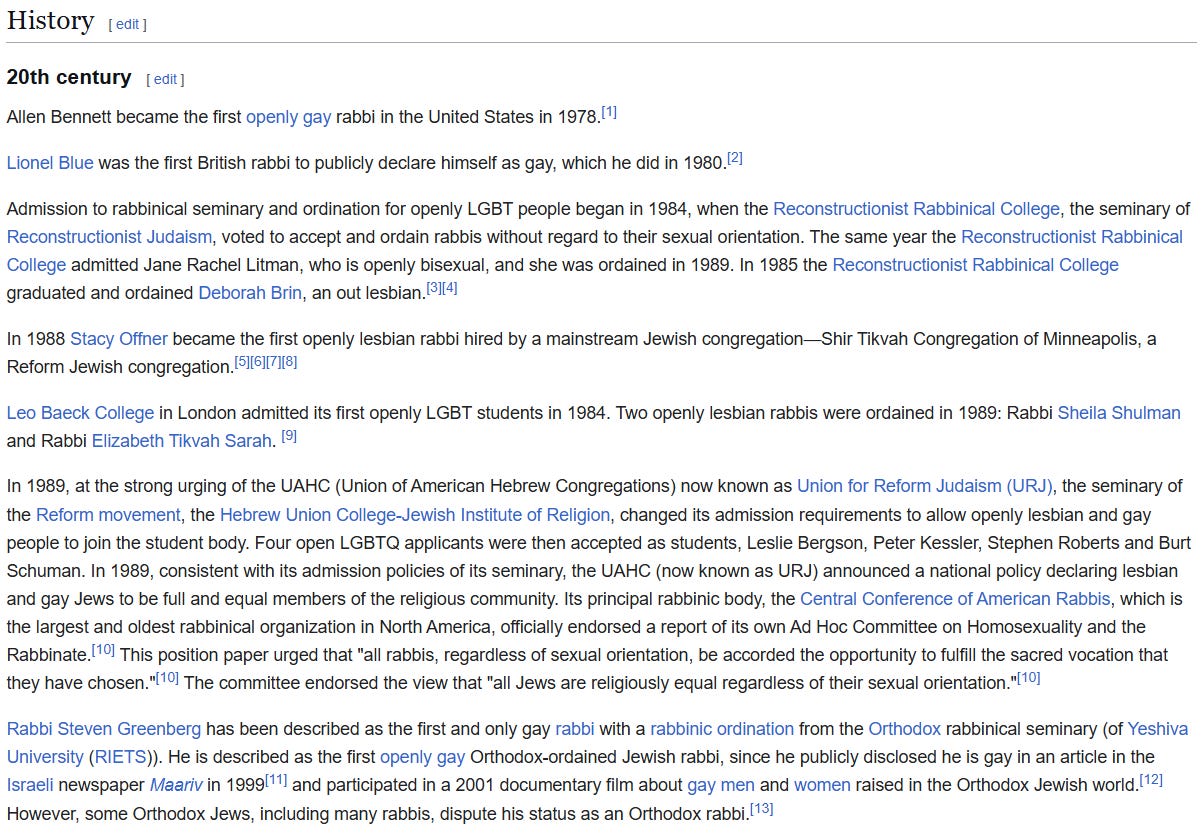The width and height of the screenshot is (1202, 837).
Task: Open citation [11] after 1999
Action: [x=276, y=780]
